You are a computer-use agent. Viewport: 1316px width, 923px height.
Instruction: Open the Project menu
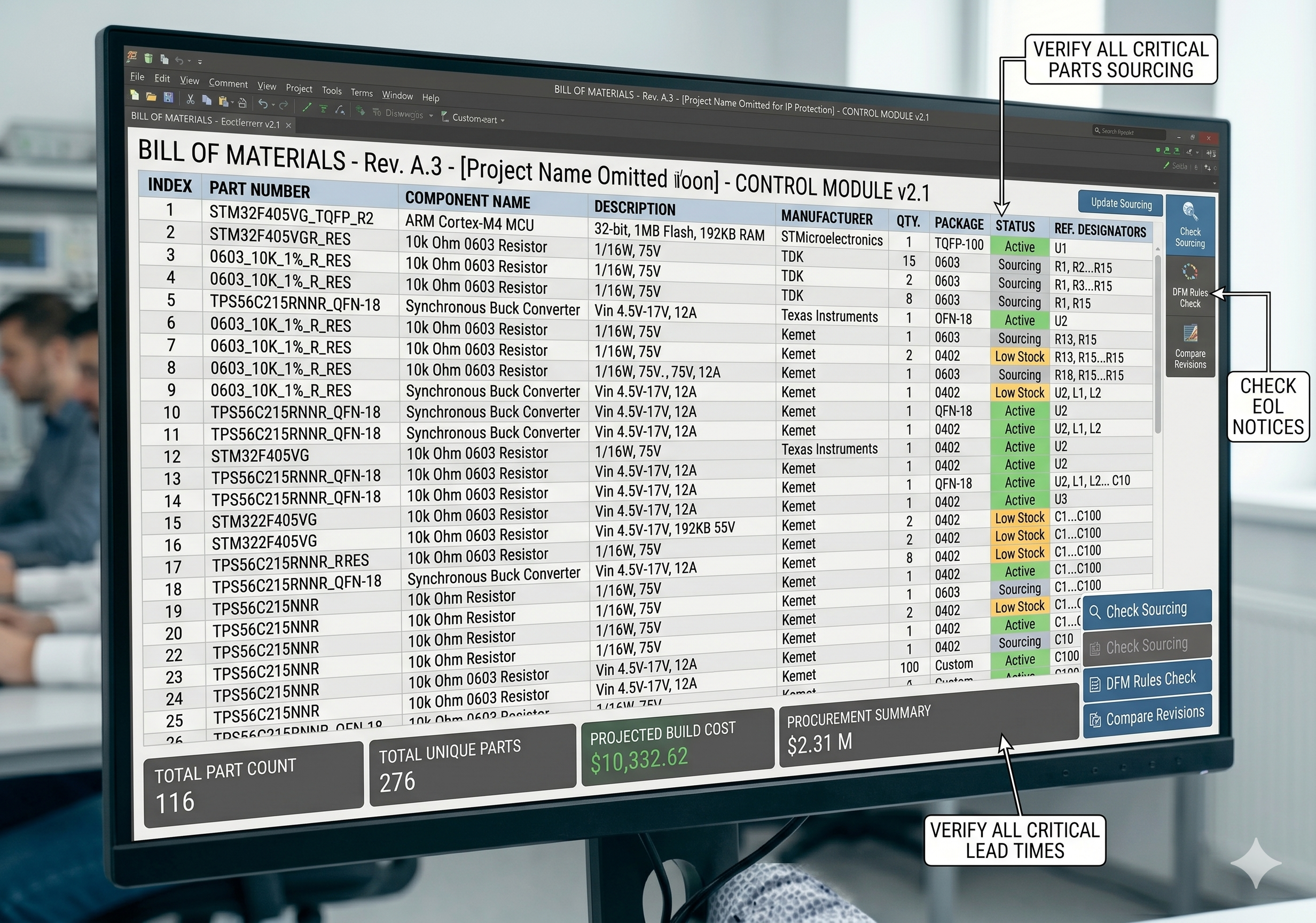tap(299, 88)
